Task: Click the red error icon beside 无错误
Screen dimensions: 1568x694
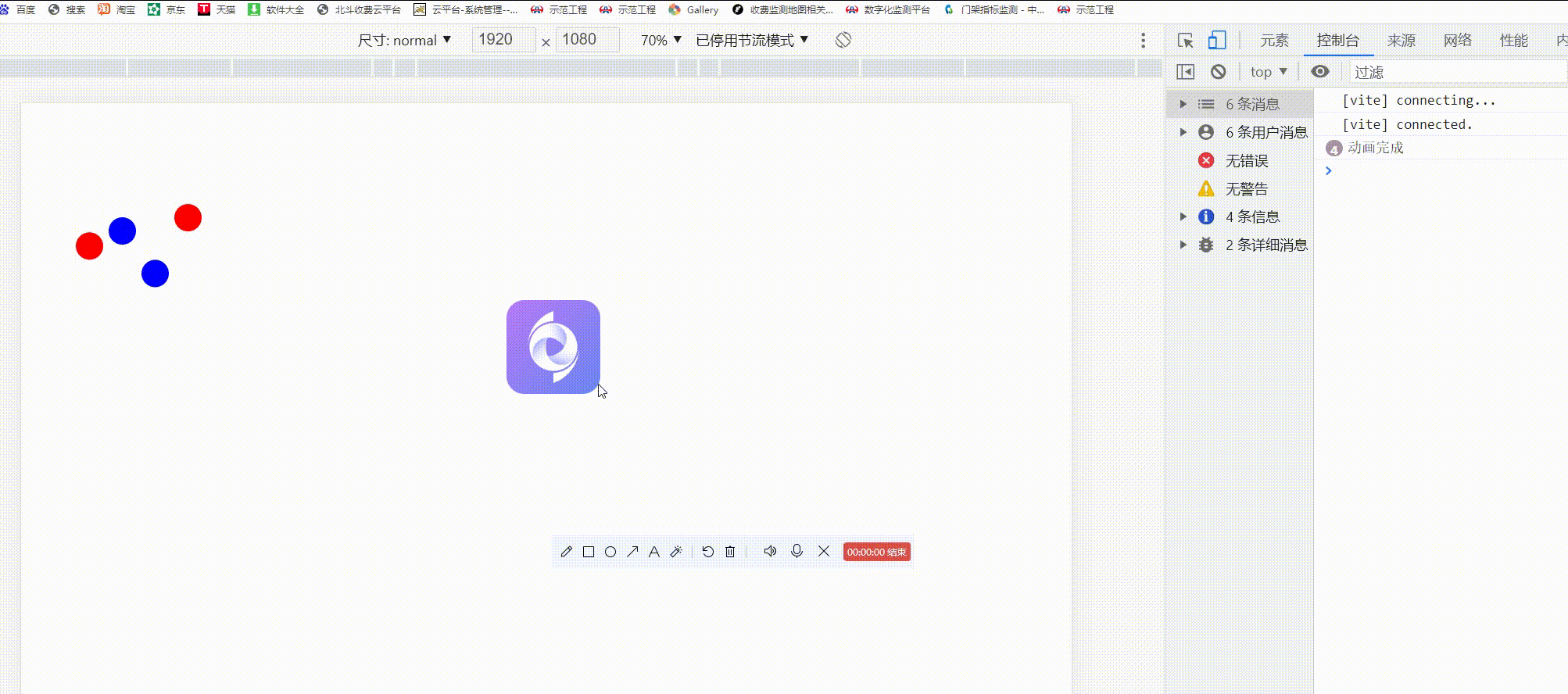Action: (1206, 160)
